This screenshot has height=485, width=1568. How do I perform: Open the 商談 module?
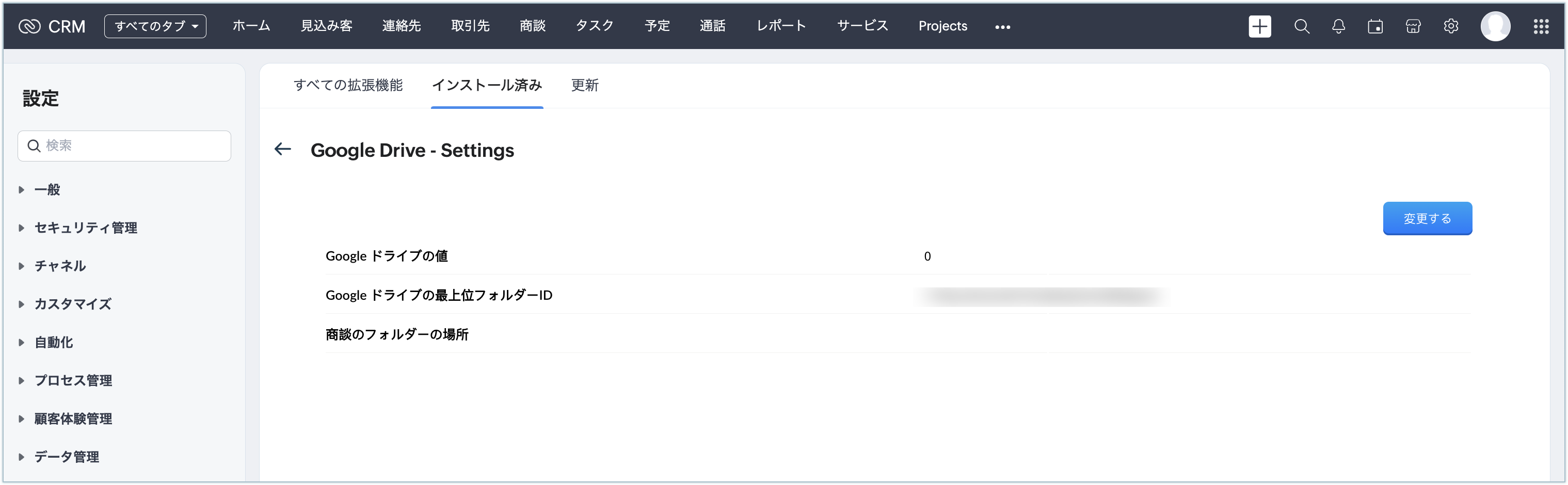click(x=533, y=26)
